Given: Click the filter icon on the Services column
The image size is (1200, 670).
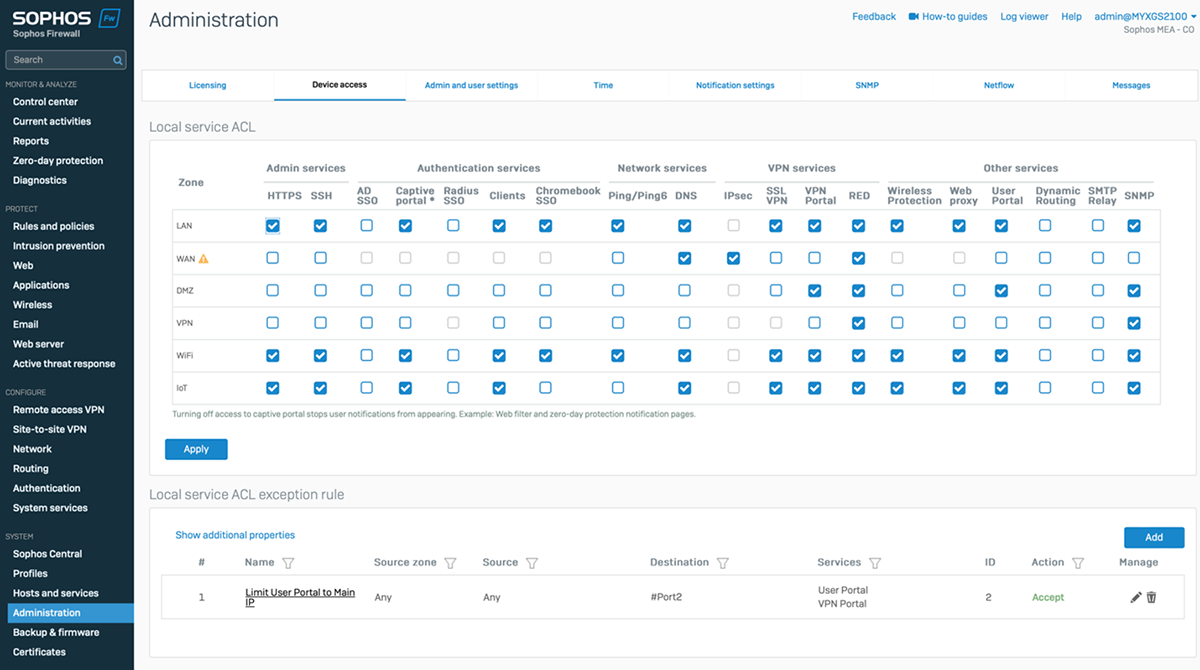Looking at the screenshot, I should [876, 562].
